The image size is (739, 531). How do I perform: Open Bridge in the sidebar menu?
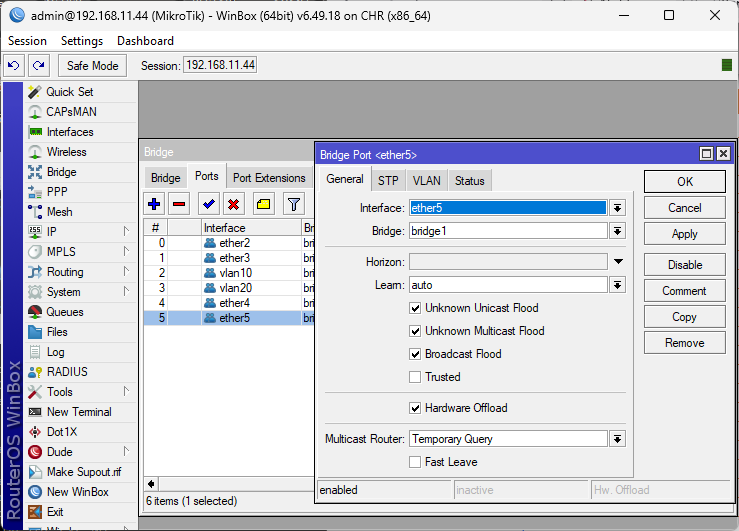click(x=61, y=172)
